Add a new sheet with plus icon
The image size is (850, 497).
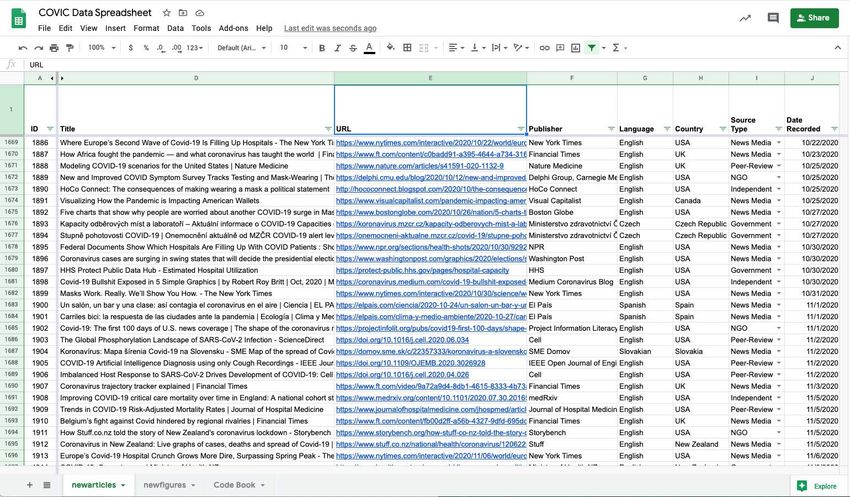click(x=30, y=485)
